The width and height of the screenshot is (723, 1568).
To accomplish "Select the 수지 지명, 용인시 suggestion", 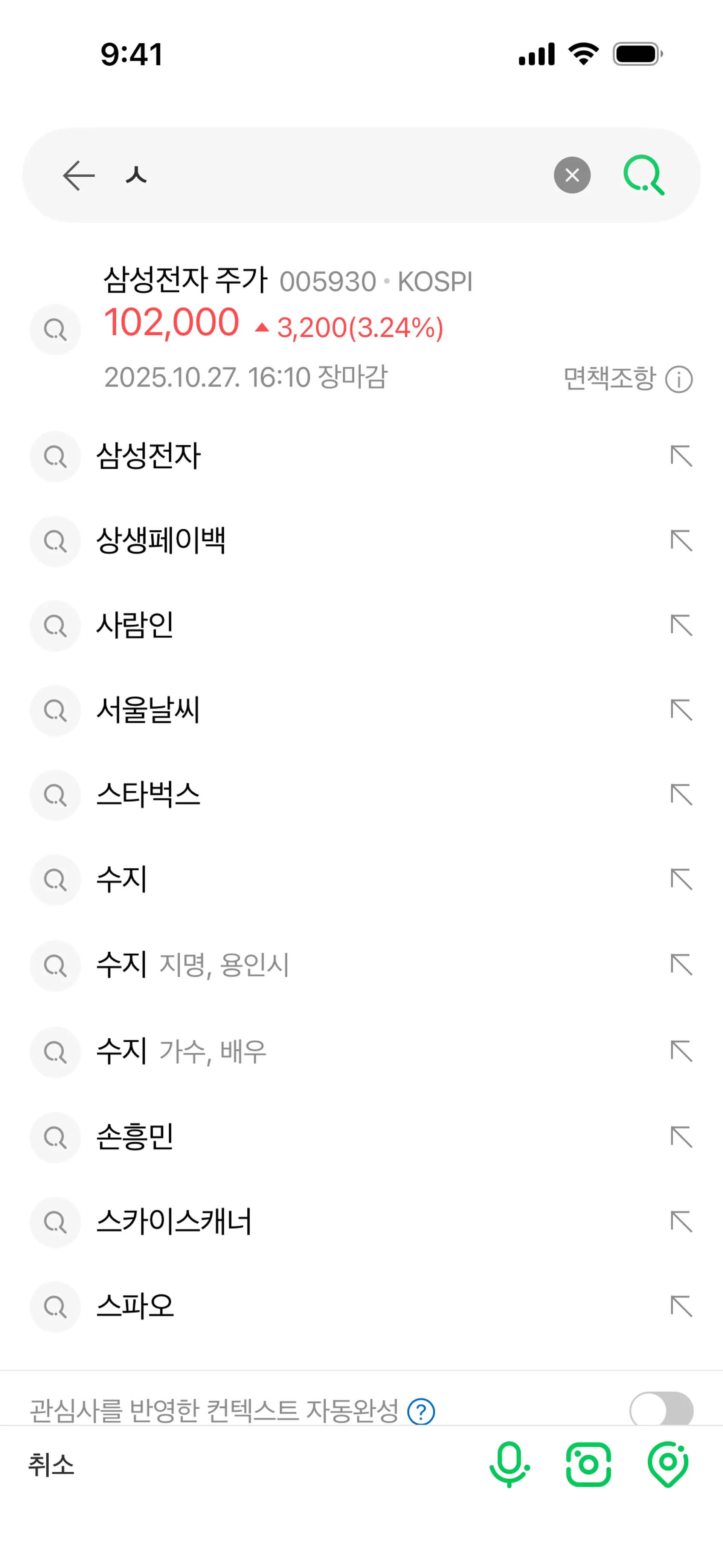I will pyautogui.click(x=361, y=965).
